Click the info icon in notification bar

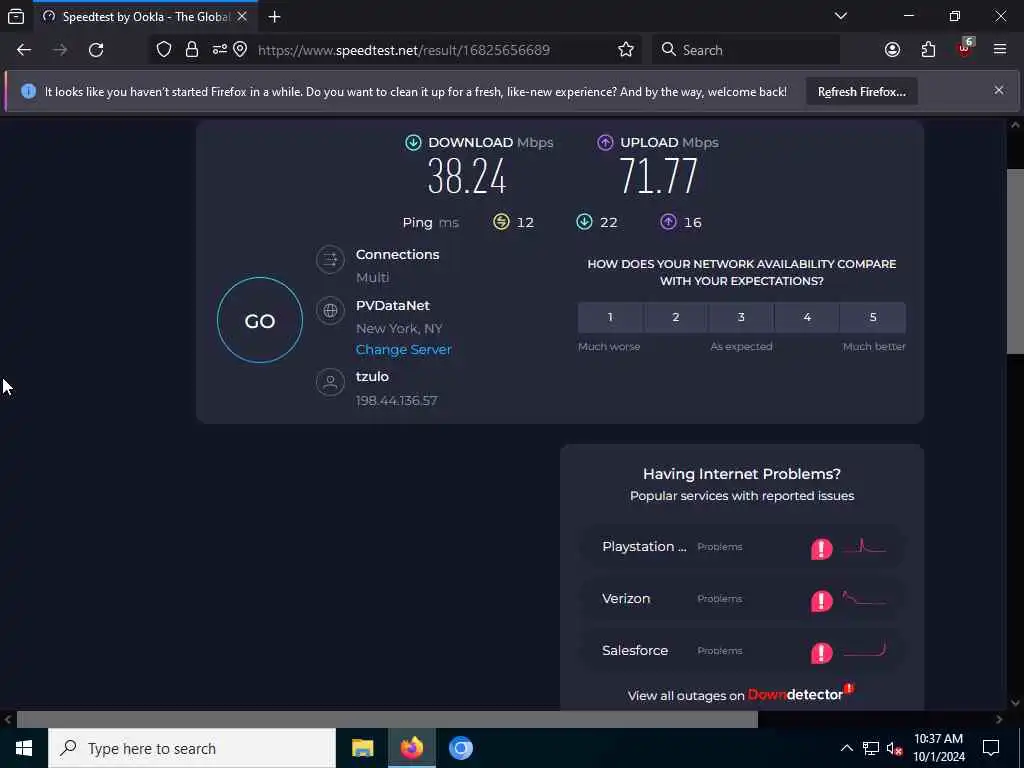28,91
